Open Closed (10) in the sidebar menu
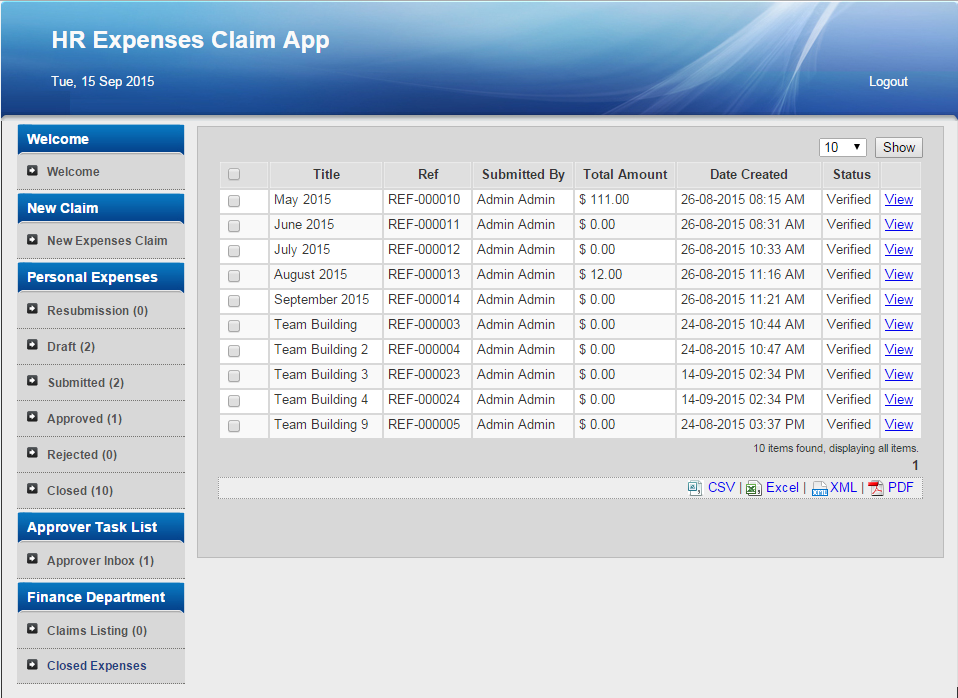958x698 pixels. click(x=80, y=491)
